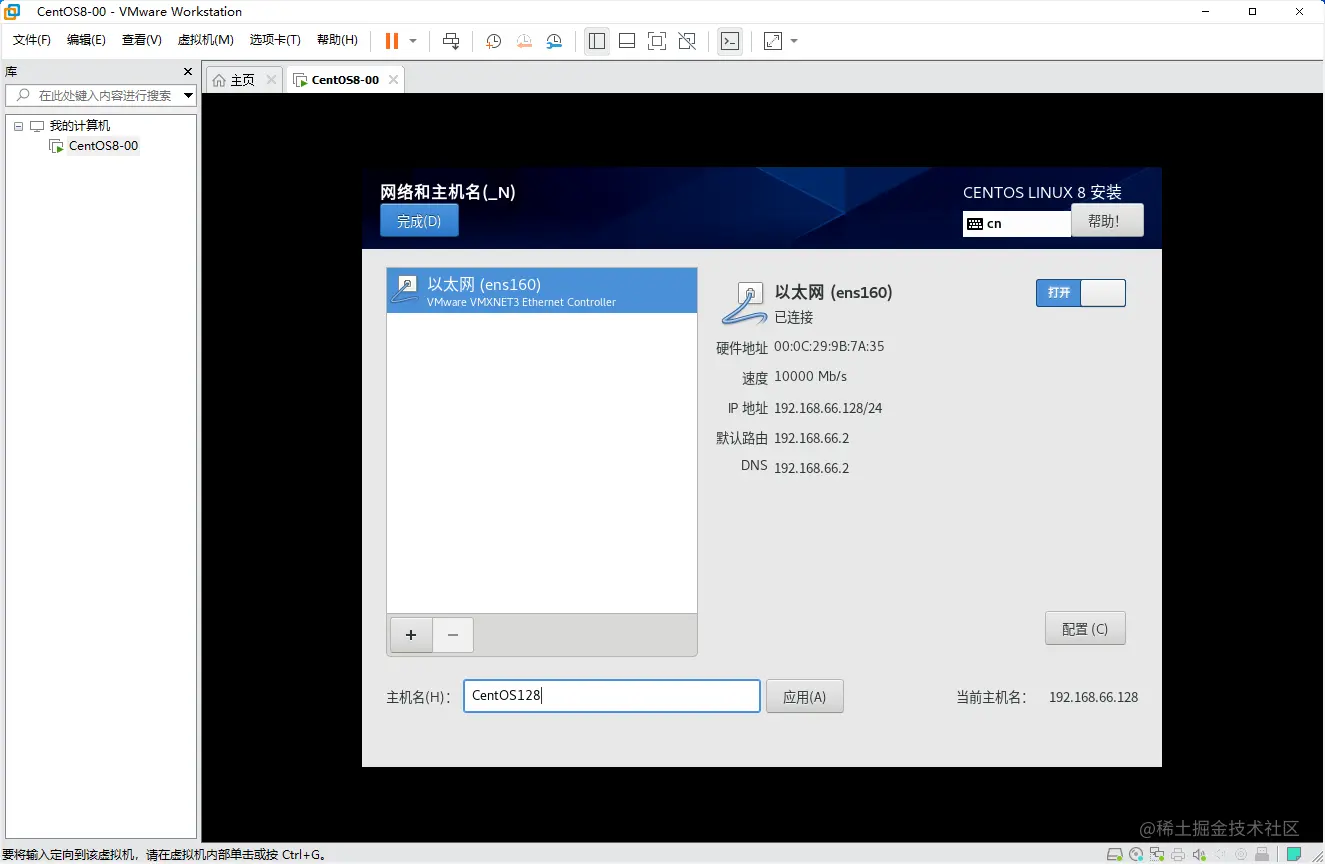Revert the VM to its snapshot
This screenshot has width=1325, height=864.
coord(524,41)
